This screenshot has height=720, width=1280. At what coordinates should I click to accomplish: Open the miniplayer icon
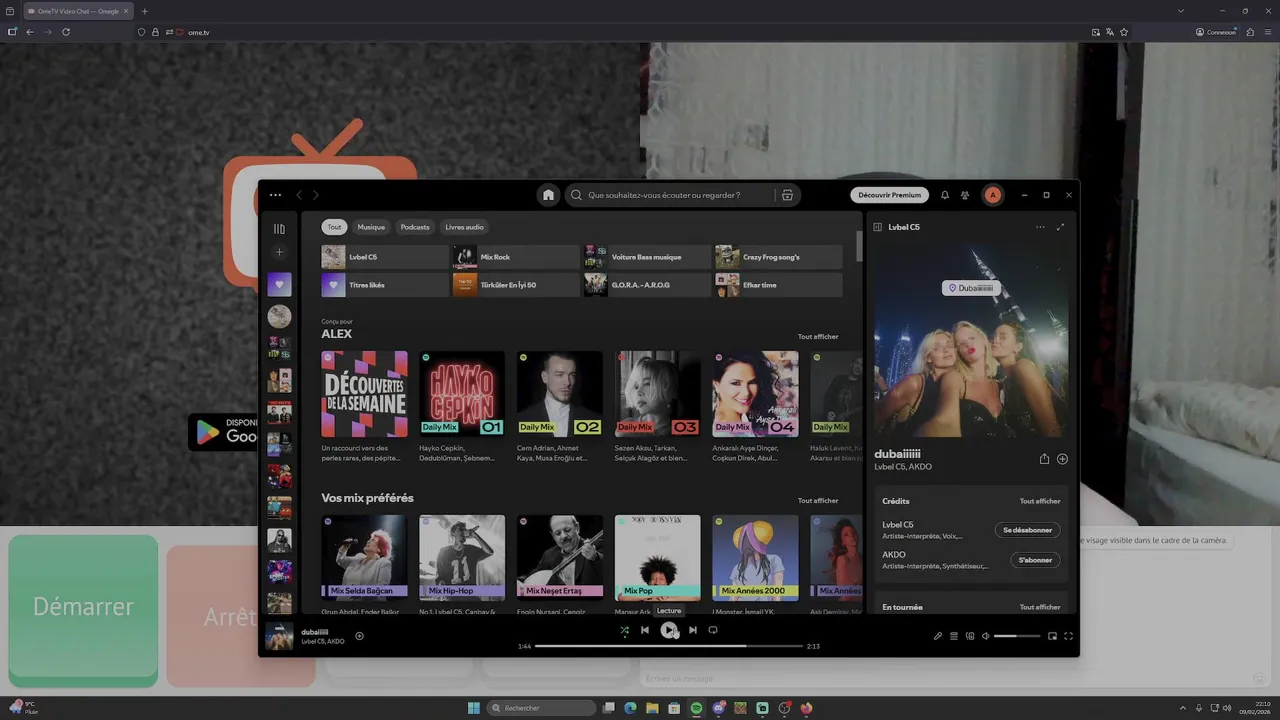[x=1052, y=636]
